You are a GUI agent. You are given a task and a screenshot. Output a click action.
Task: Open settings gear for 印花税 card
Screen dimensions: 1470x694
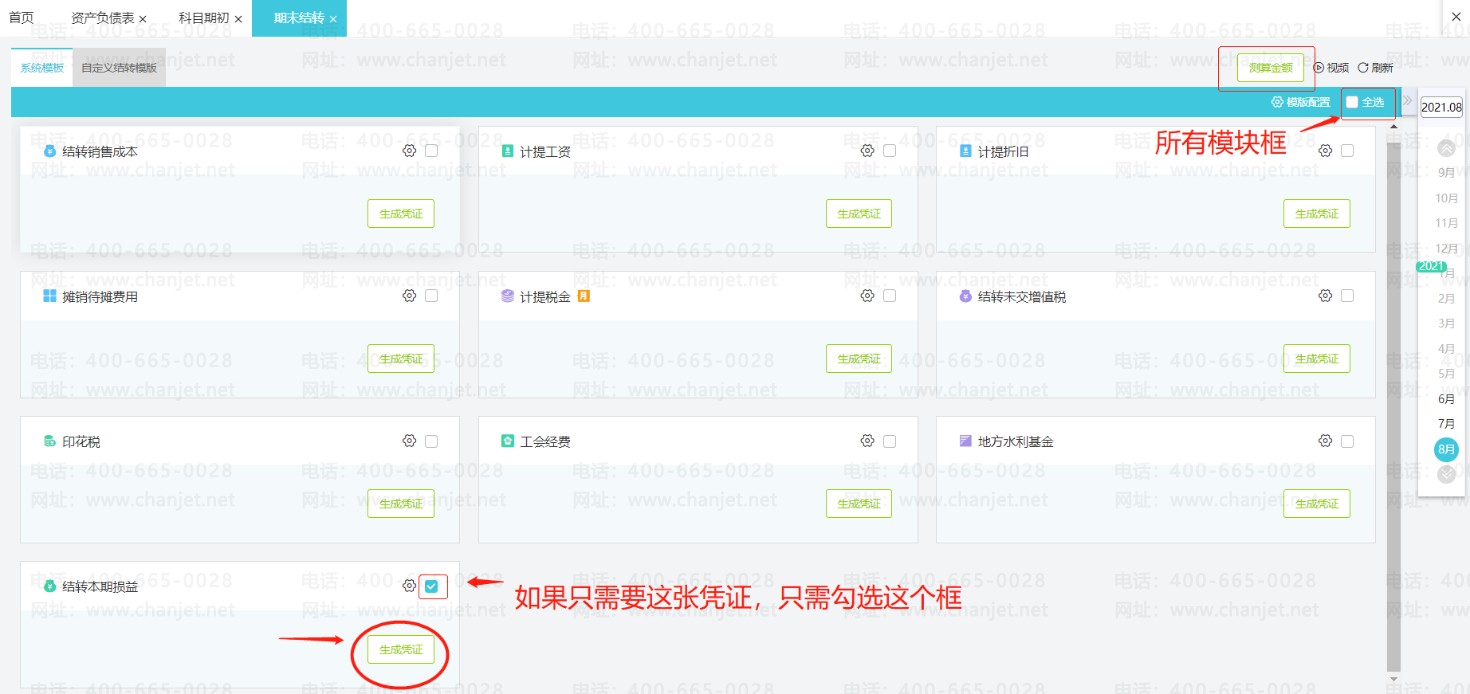(x=409, y=441)
